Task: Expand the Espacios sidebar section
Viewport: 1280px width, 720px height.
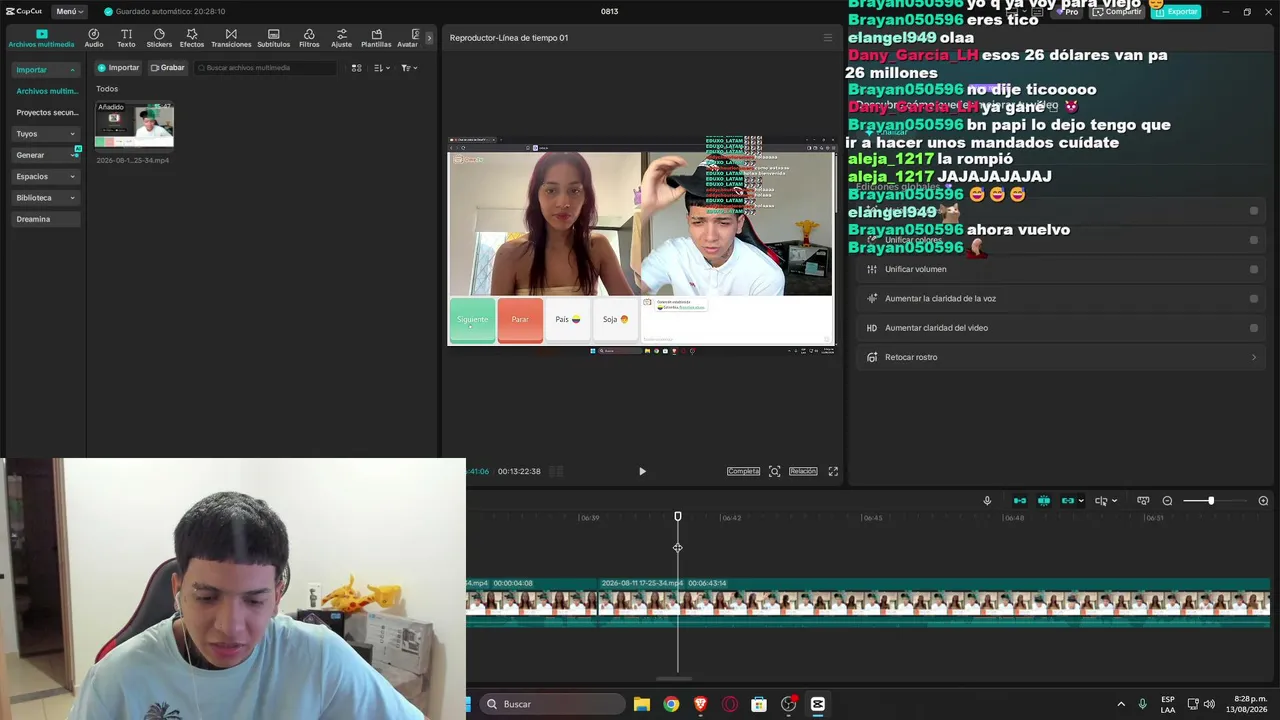Action: click(46, 176)
